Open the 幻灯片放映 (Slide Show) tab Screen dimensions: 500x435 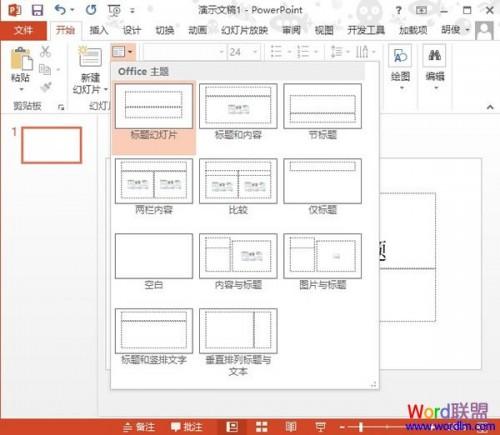pyautogui.click(x=244, y=30)
